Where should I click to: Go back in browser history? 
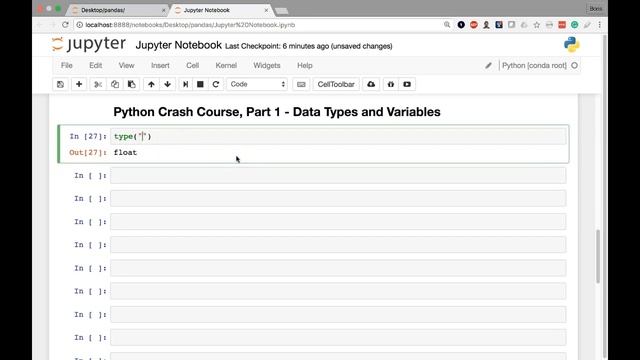click(40, 25)
